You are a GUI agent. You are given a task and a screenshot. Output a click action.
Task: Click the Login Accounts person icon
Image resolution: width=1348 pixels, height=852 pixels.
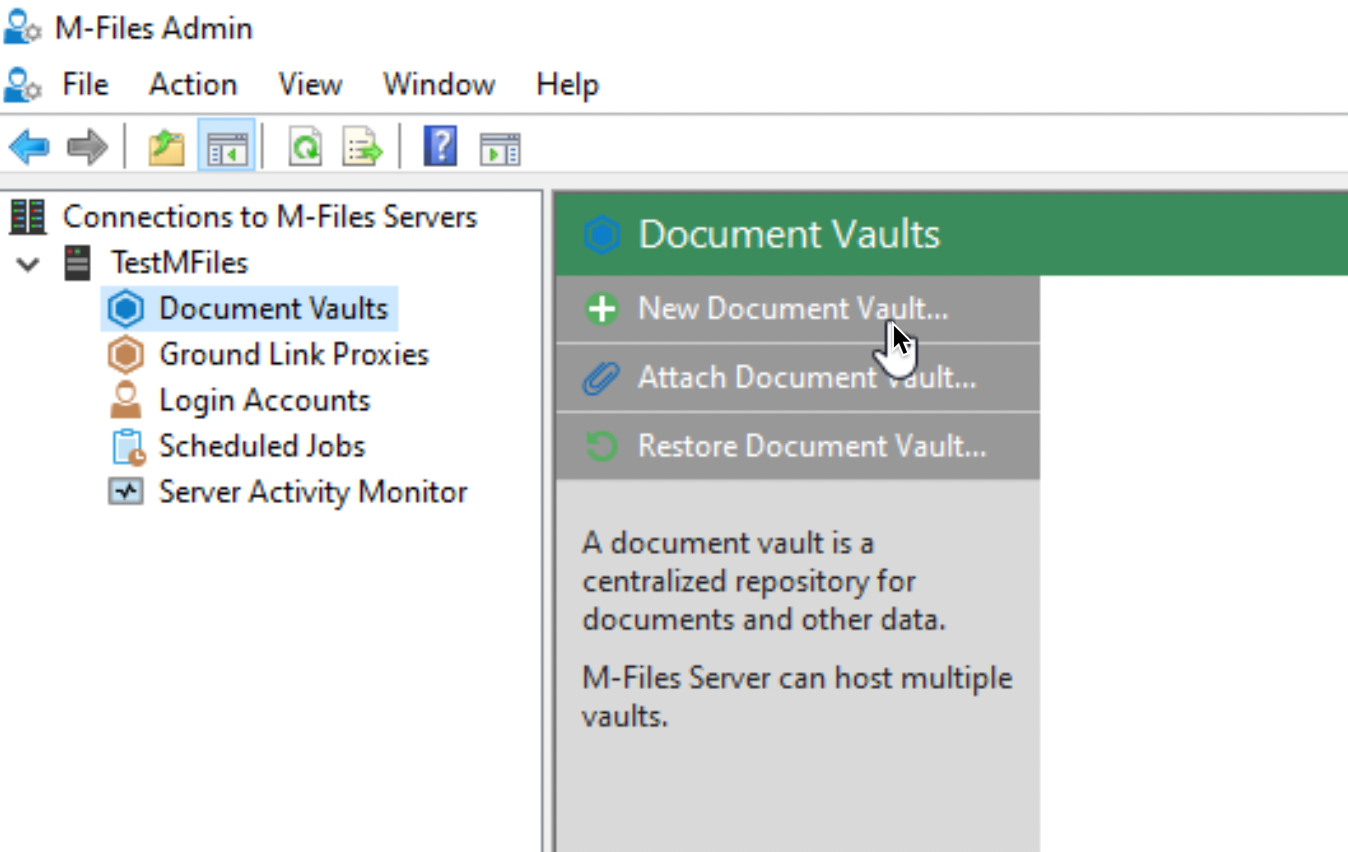[126, 400]
